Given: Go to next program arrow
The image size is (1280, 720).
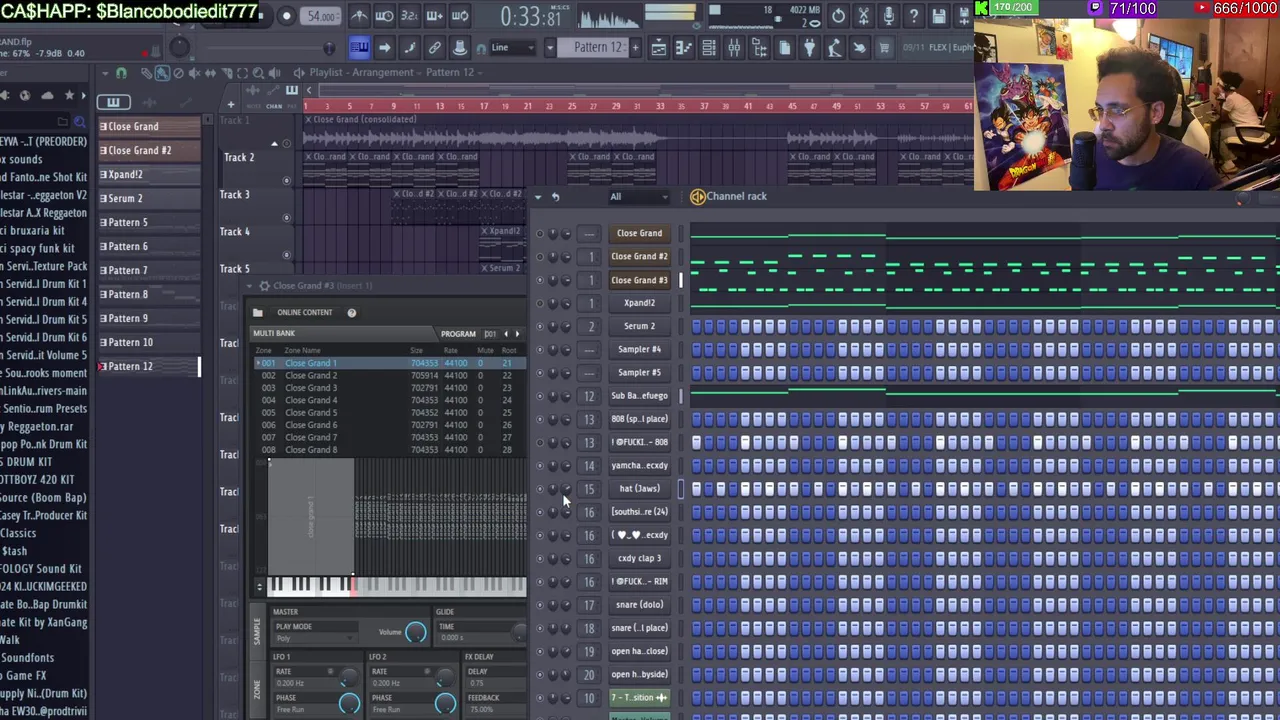Looking at the screenshot, I should [x=517, y=334].
